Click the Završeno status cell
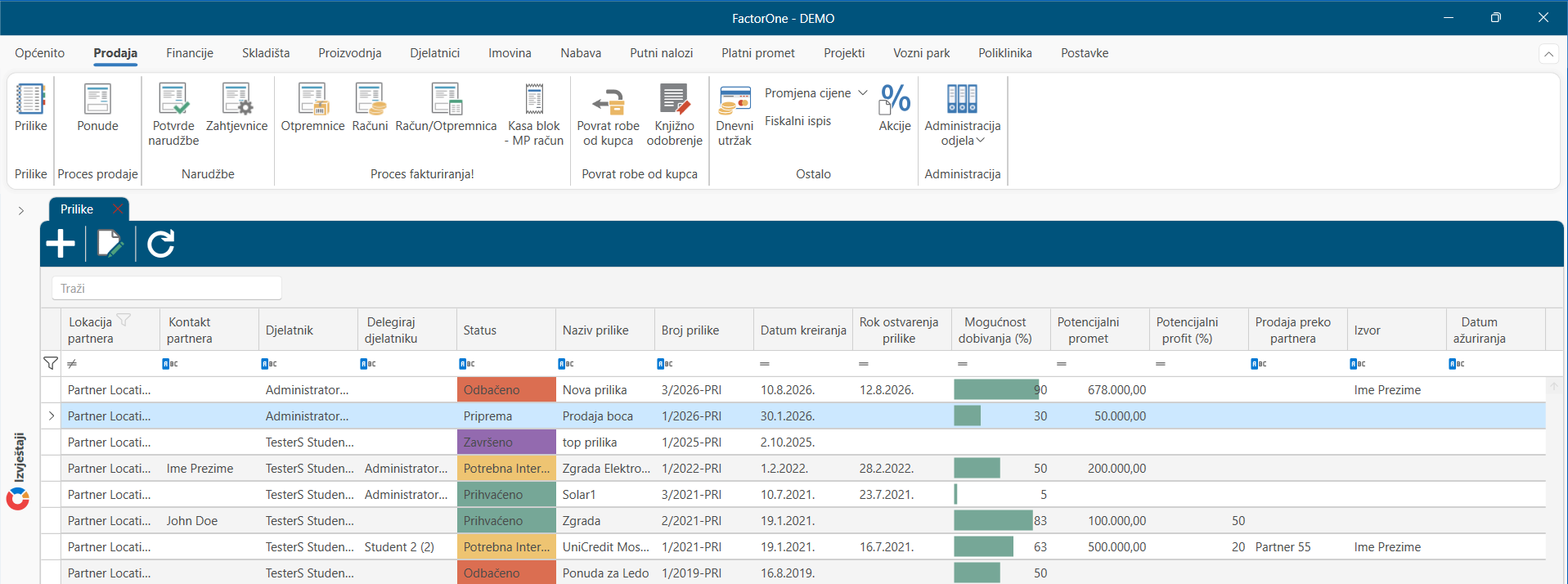Image resolution: width=1568 pixels, height=584 pixels. point(506,442)
